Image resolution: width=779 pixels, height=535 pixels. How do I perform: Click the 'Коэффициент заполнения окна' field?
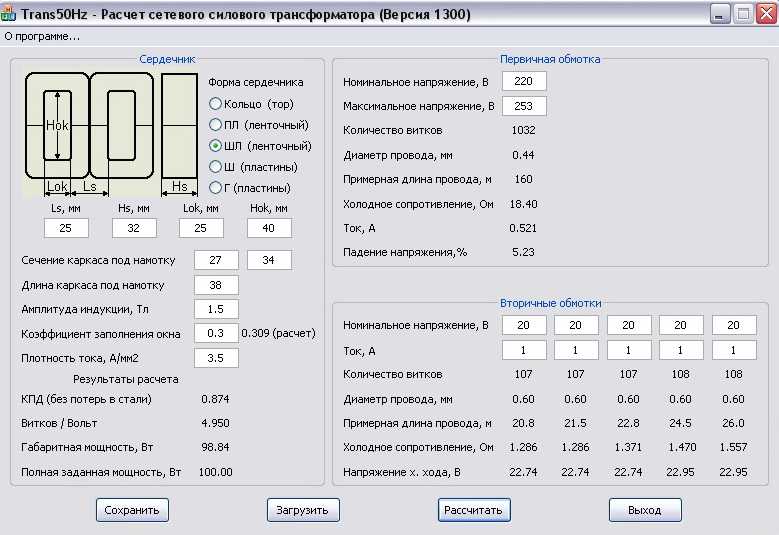pyautogui.click(x=216, y=333)
